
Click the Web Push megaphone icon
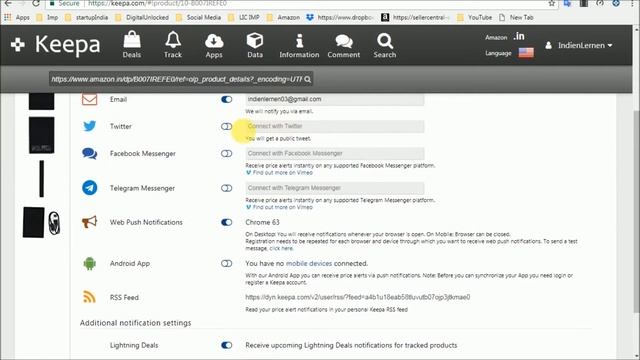89,222
